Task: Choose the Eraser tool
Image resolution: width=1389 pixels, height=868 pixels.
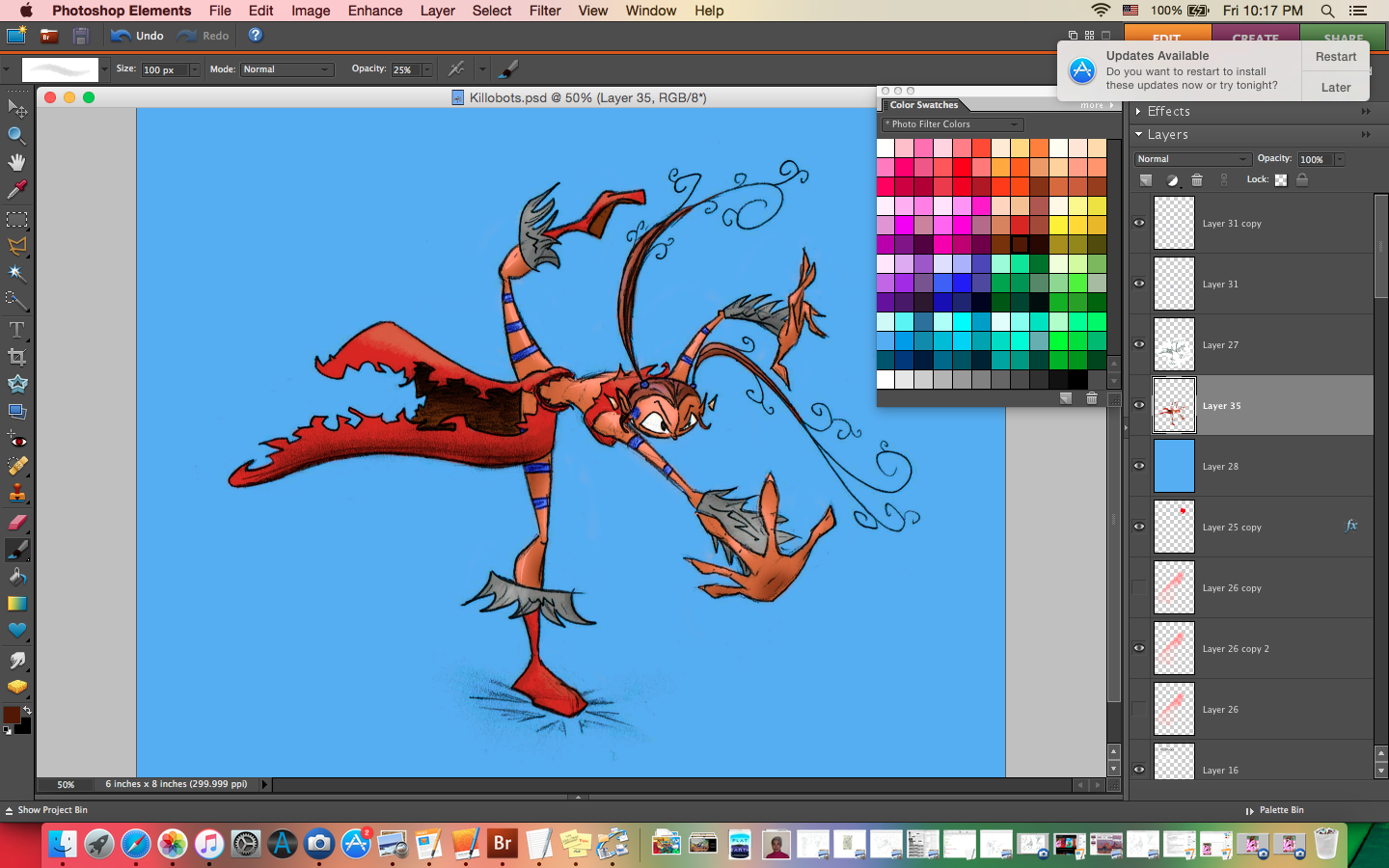Action: [x=16, y=522]
